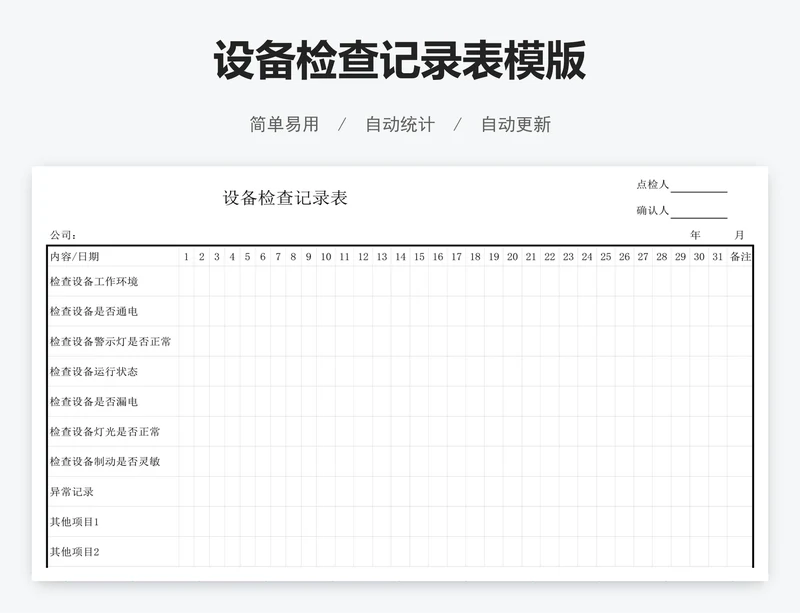Click the row 检查设备制动是否灵敏
The width and height of the screenshot is (800, 613).
pyautogui.click(x=400, y=461)
